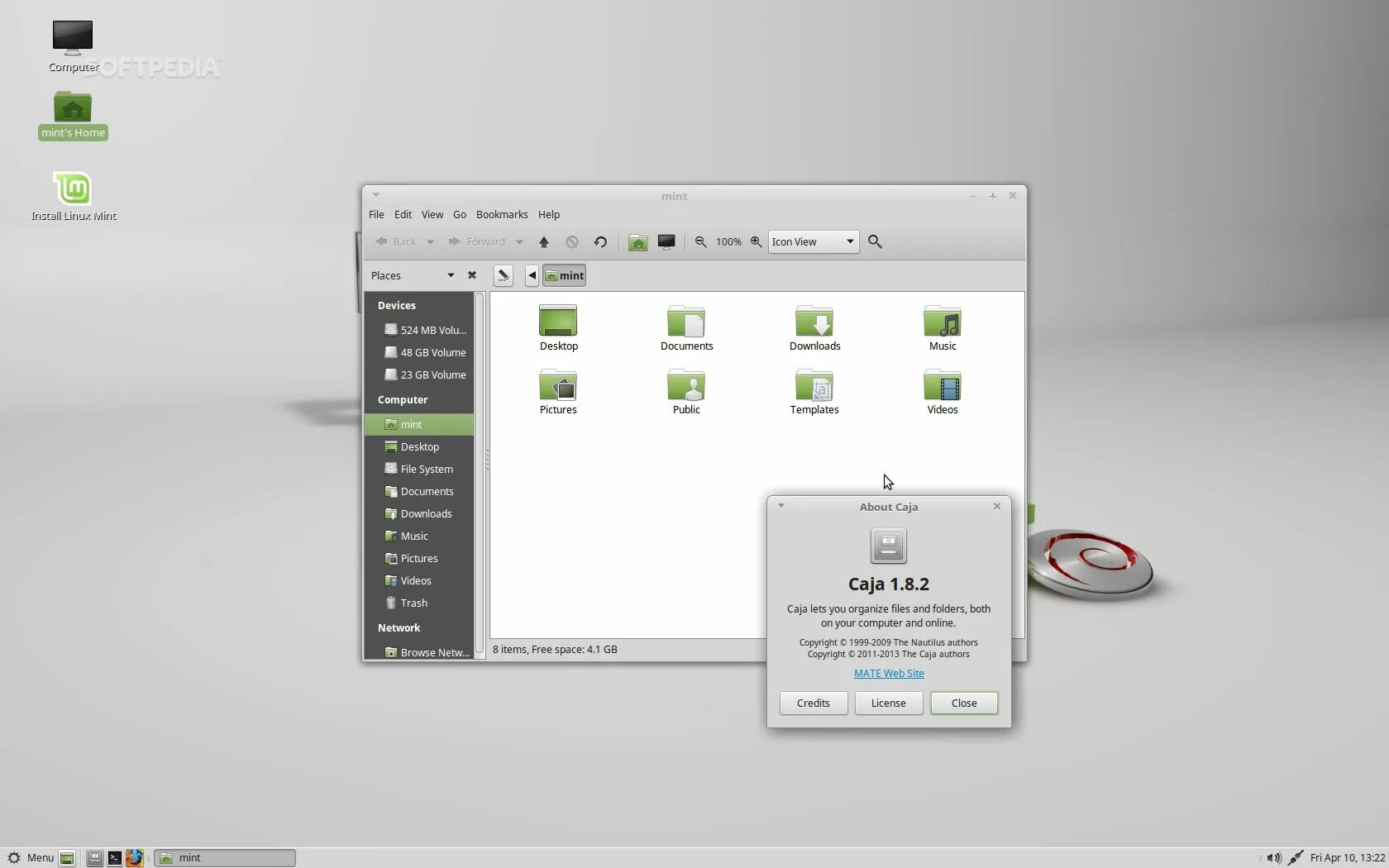Open the Help menu
Image resolution: width=1389 pixels, height=868 pixels.
click(549, 214)
